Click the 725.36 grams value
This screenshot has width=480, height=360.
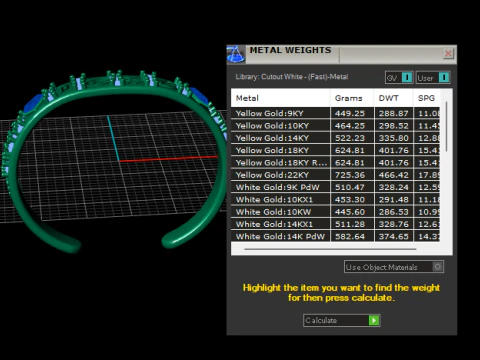(x=350, y=175)
